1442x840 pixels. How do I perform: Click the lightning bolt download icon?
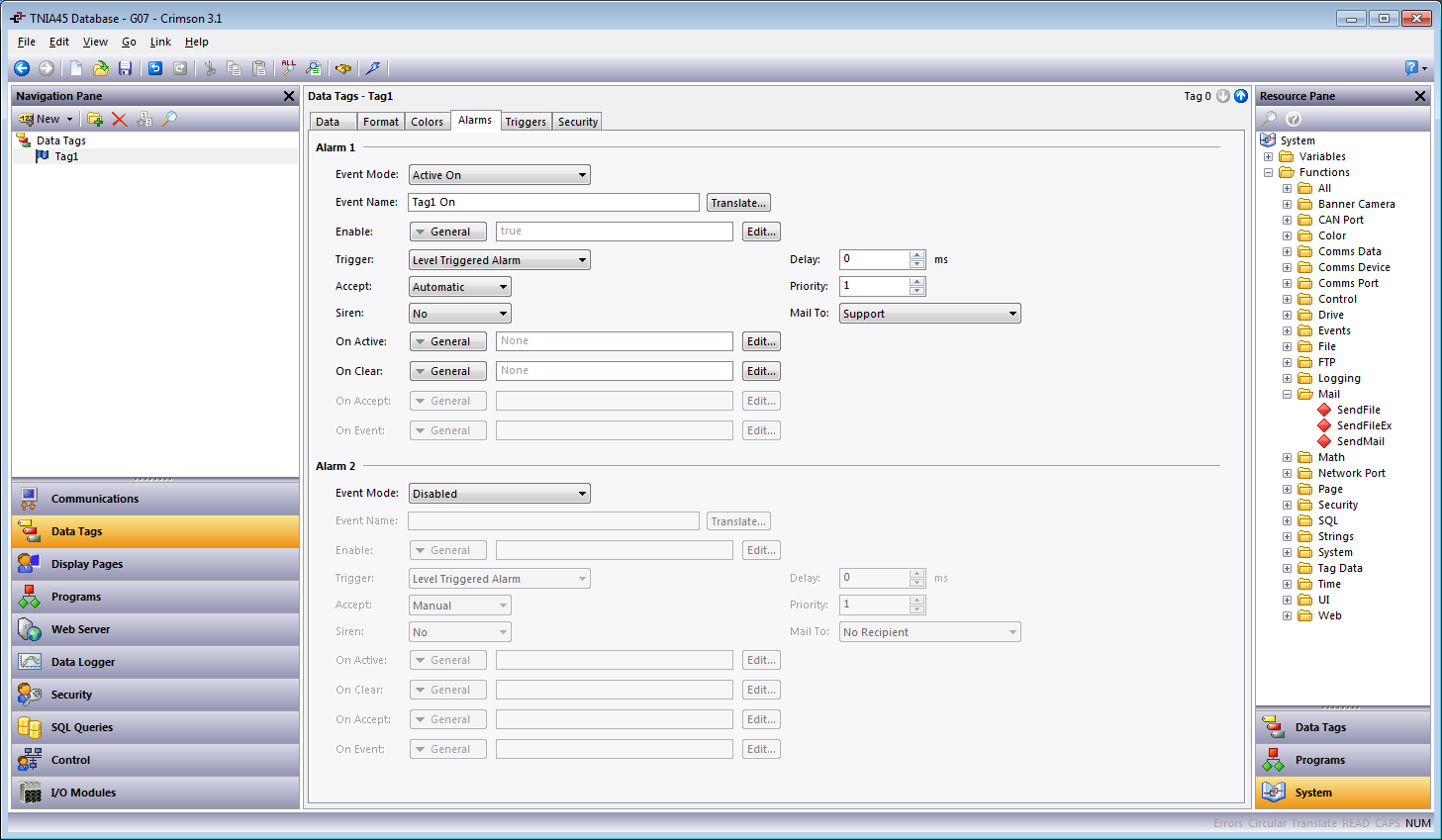pos(373,68)
